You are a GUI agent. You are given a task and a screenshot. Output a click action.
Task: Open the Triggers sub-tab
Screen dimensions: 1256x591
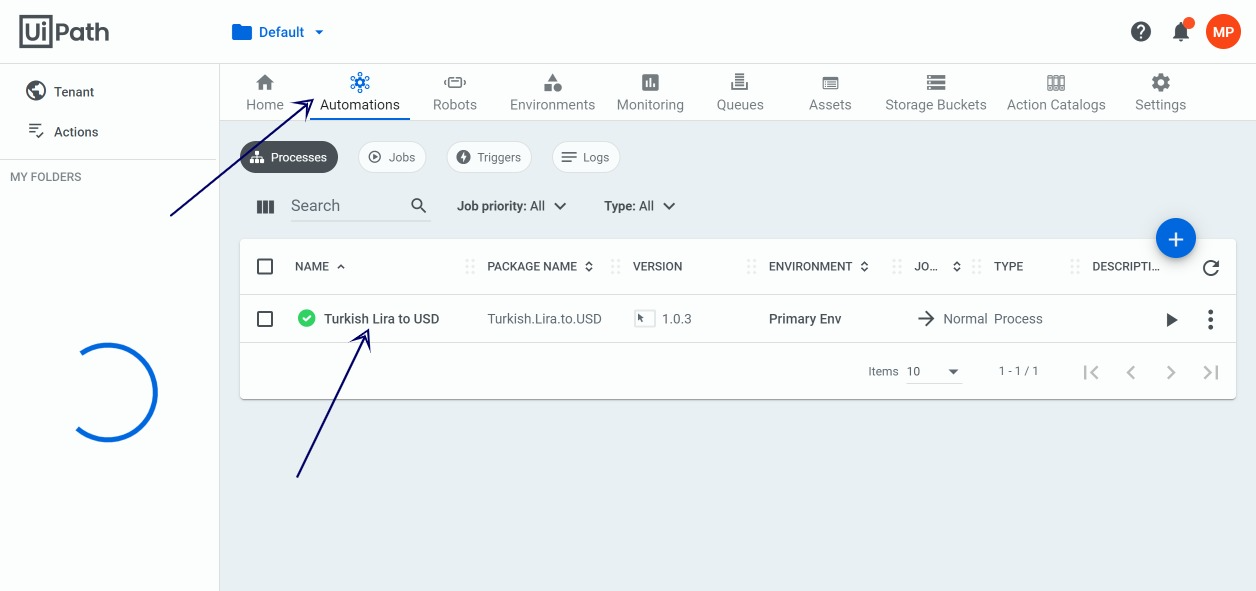(489, 157)
